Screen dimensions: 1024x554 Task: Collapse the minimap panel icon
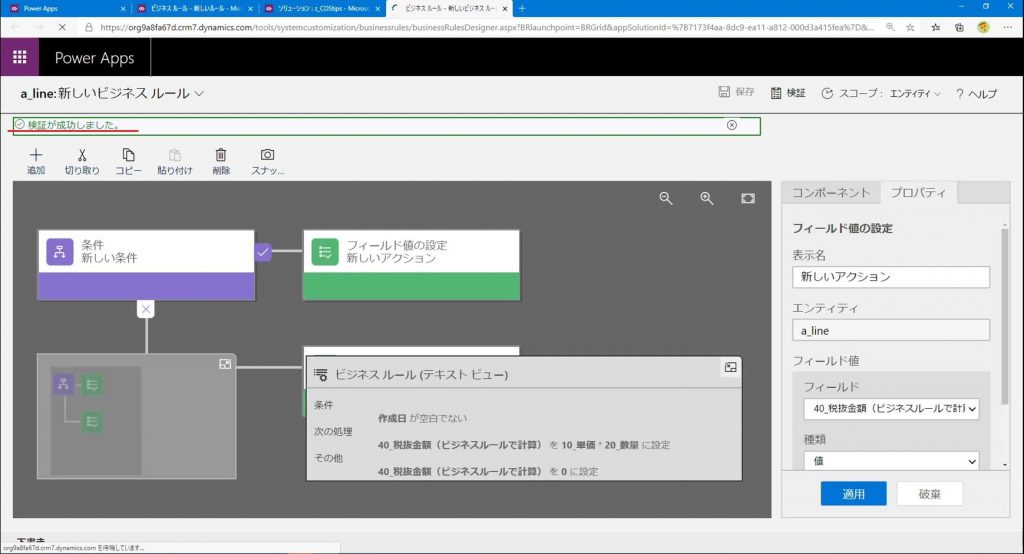(x=225, y=364)
